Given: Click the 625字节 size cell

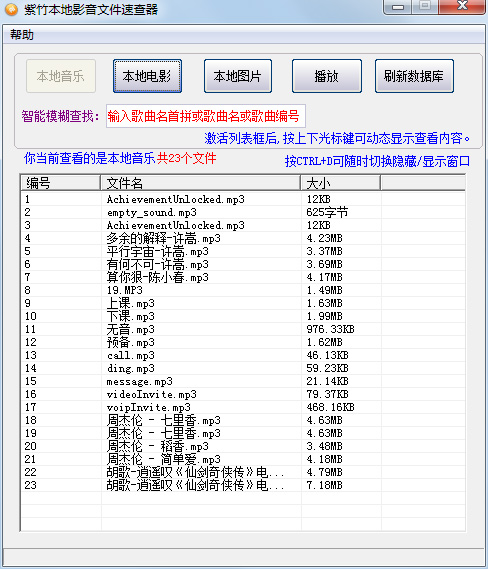Looking at the screenshot, I should (327, 212).
